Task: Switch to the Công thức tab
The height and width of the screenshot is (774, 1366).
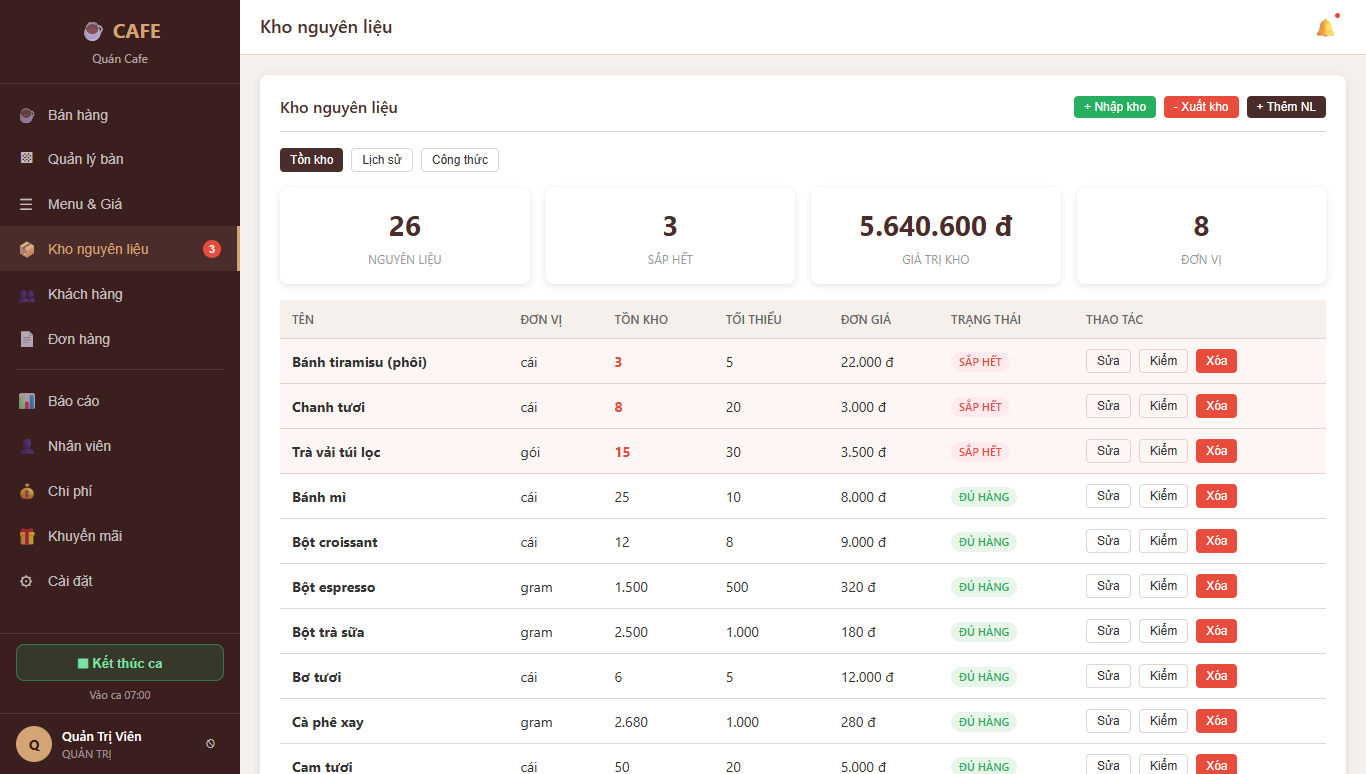Action: click(x=460, y=160)
